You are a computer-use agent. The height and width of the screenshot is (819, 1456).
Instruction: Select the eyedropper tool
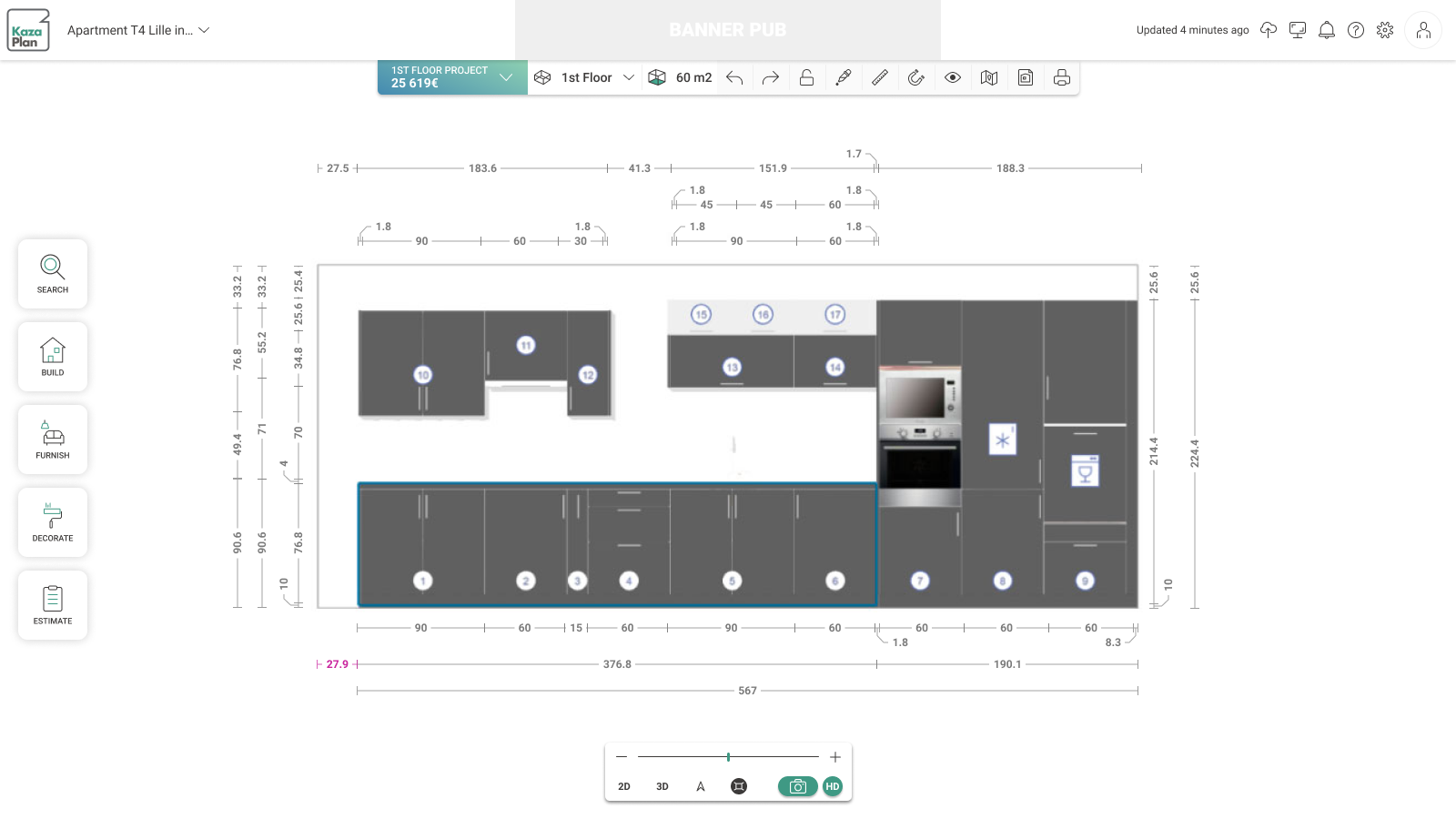[x=844, y=78]
